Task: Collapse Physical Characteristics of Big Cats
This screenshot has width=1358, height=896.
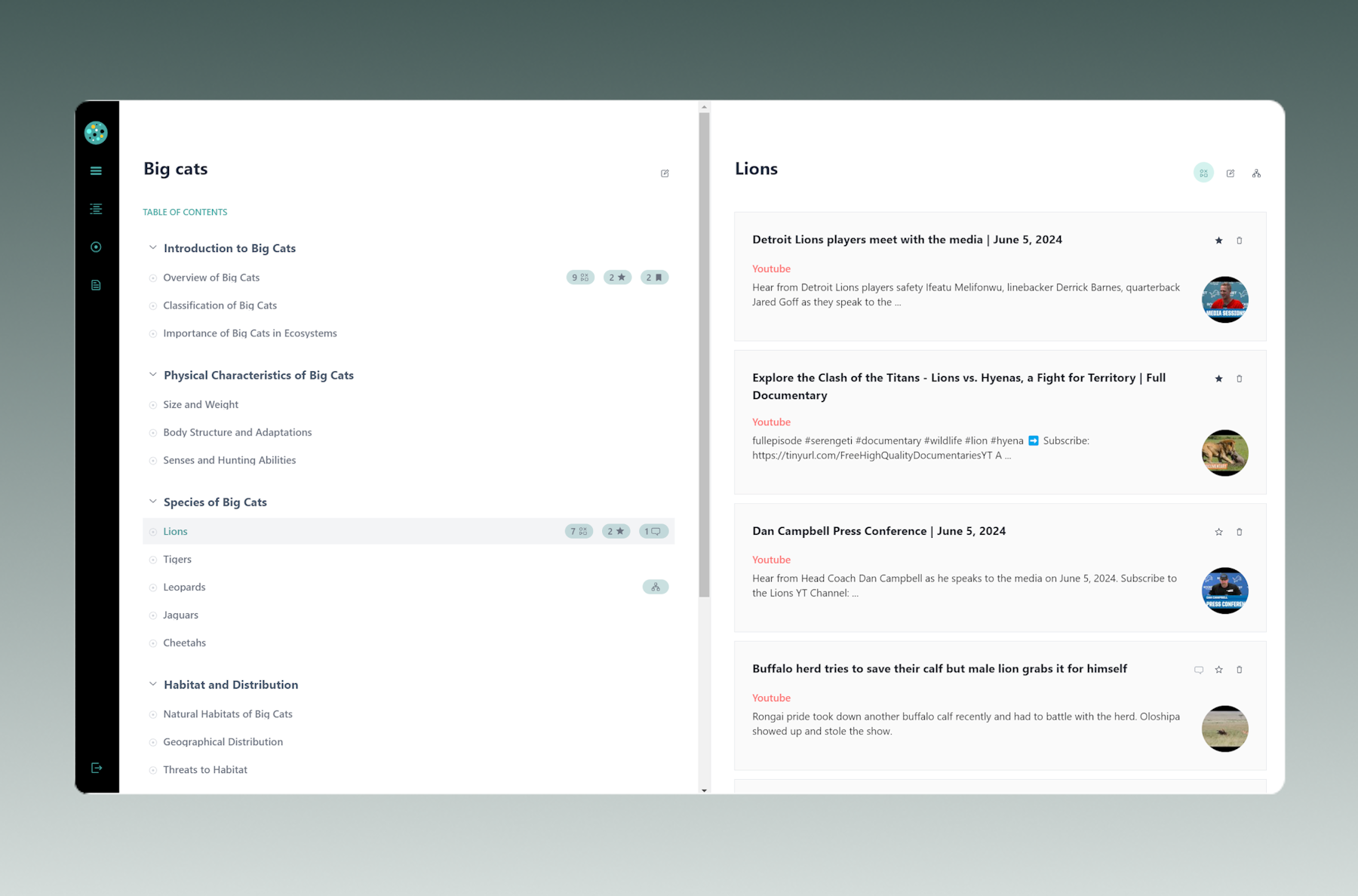Action: pyautogui.click(x=152, y=374)
